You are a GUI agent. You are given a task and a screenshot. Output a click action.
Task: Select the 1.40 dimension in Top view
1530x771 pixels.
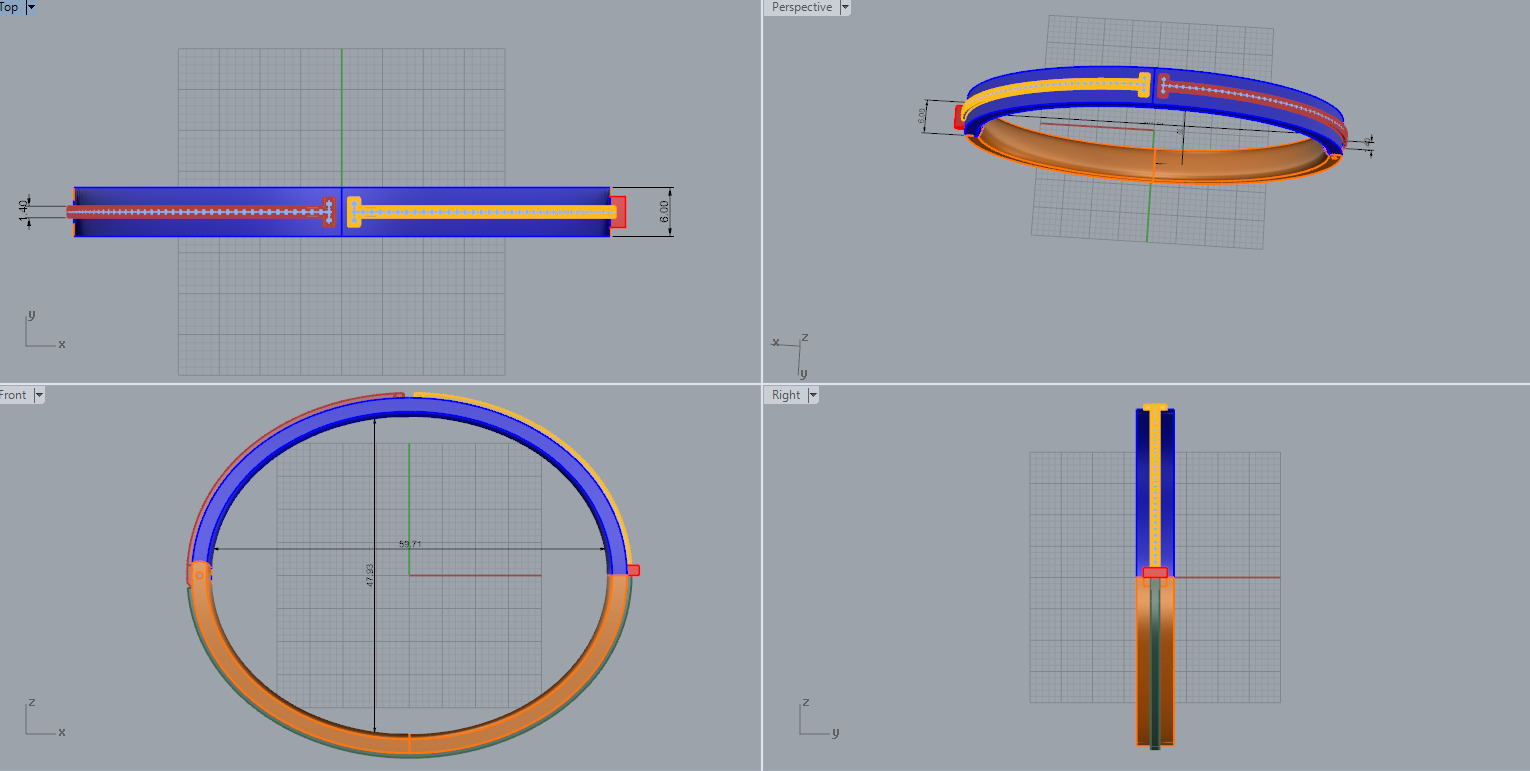pos(23,212)
